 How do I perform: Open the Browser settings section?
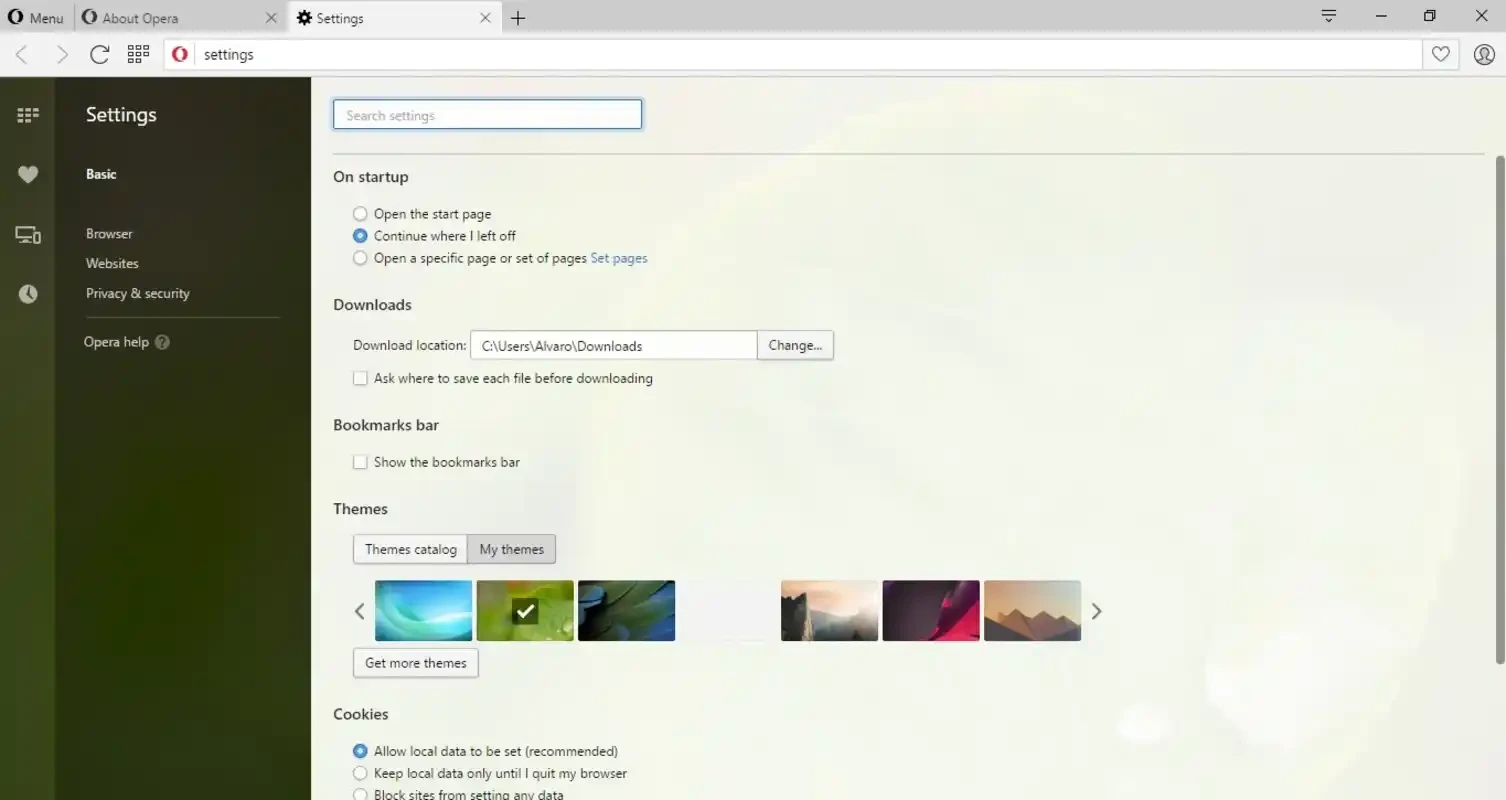109,234
